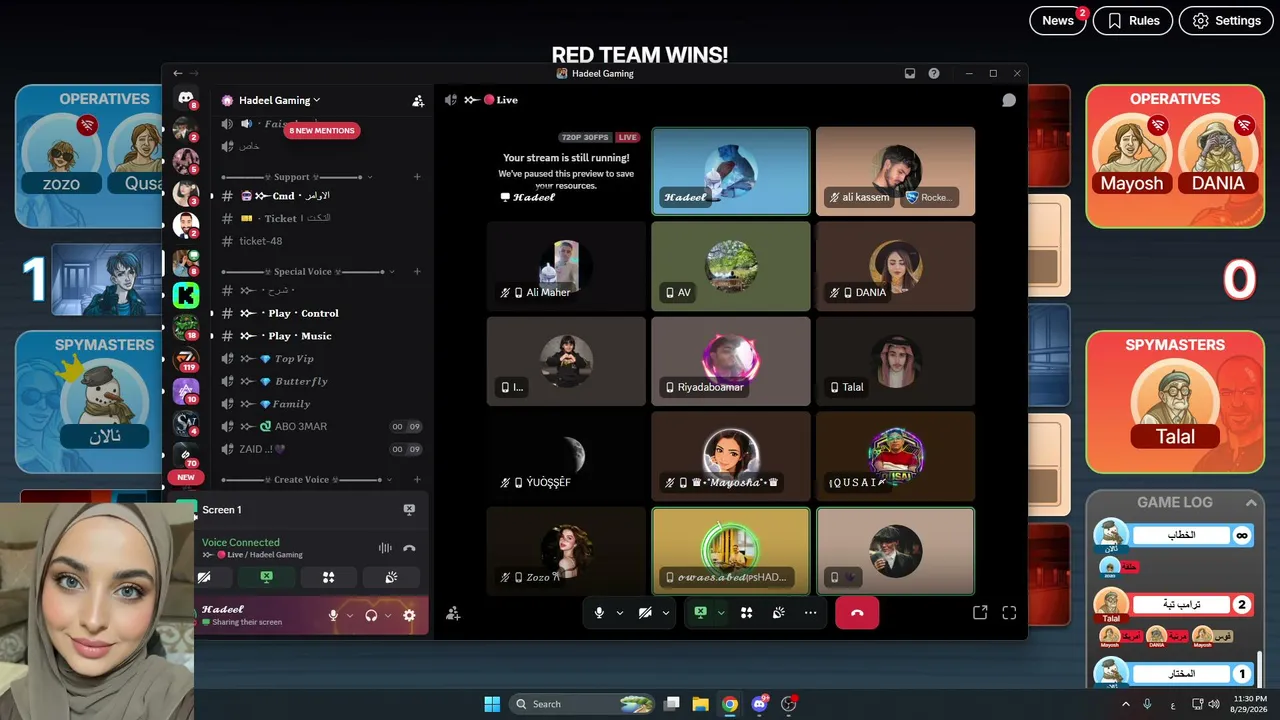This screenshot has height=720, width=1280.
Task: Open News in the game window
Action: pyautogui.click(x=1058, y=21)
